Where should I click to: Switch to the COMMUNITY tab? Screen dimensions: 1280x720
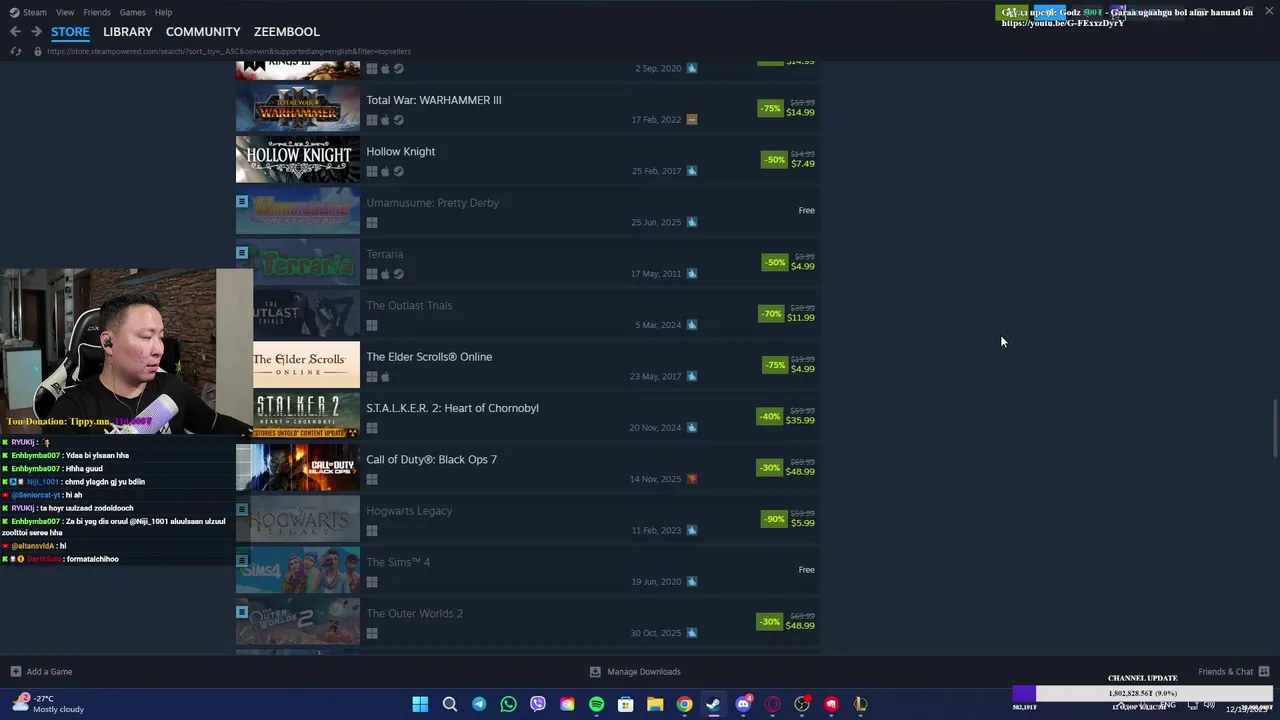click(203, 32)
